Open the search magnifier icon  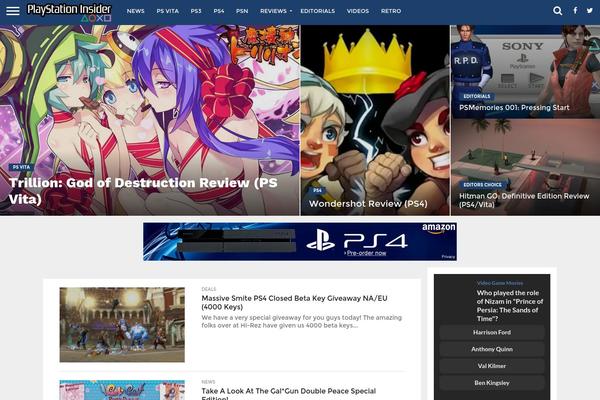point(558,11)
